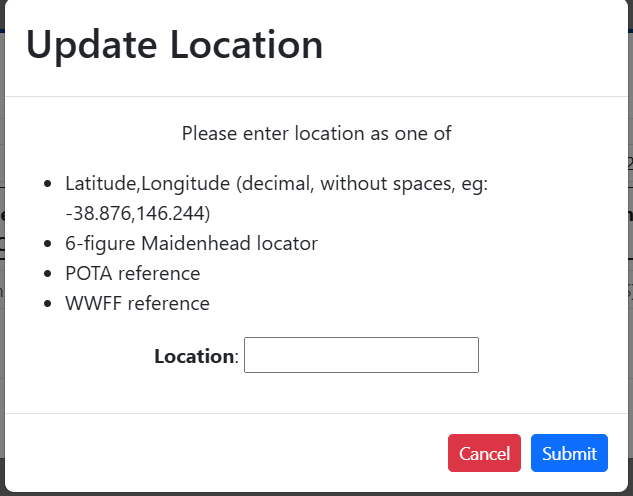The height and width of the screenshot is (496, 633).
Task: Click the example coordinates -38.876,146.244
Action: point(138,214)
